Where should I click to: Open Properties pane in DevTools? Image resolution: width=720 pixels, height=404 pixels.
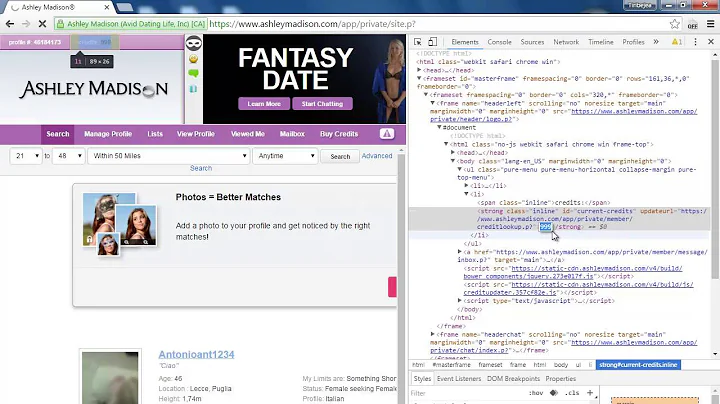click(x=560, y=379)
